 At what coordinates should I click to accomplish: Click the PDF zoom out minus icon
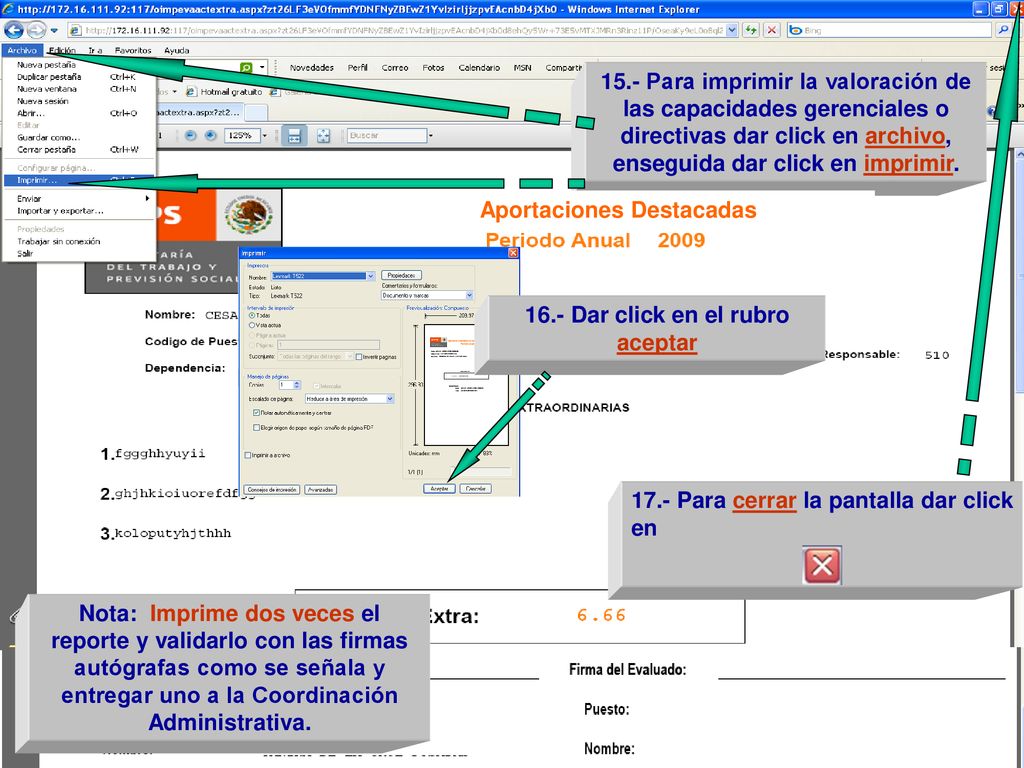point(190,136)
